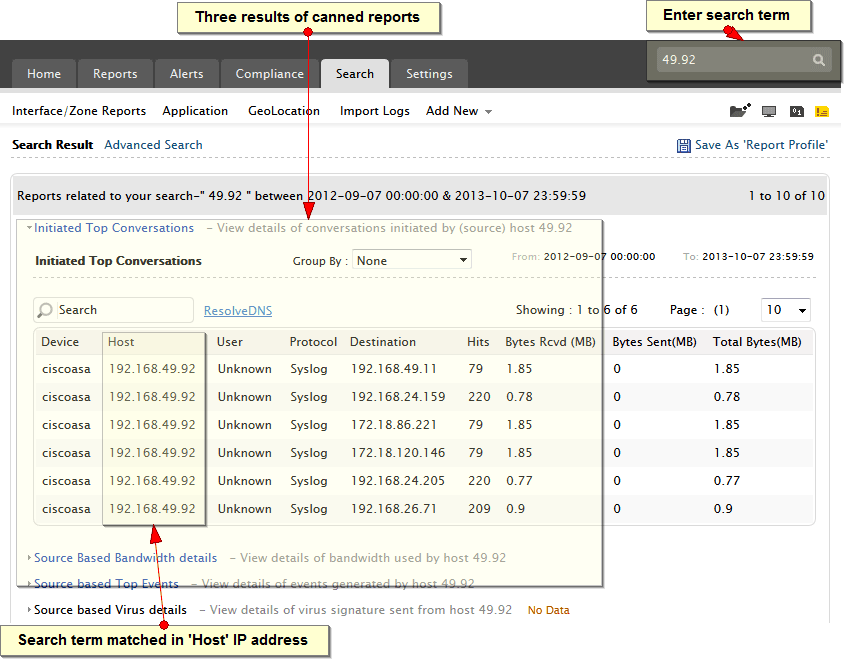The height and width of the screenshot is (666, 851).
Task: Open the Advanced Search link
Action: [153, 145]
